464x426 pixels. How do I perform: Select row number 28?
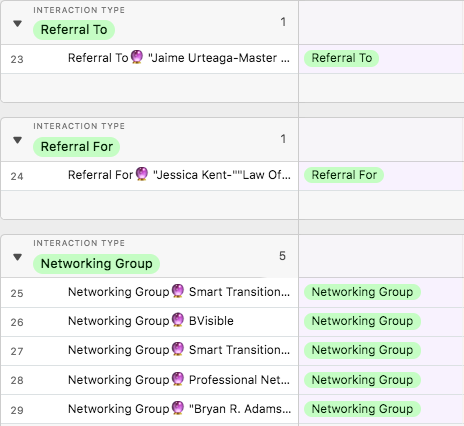coord(17,380)
